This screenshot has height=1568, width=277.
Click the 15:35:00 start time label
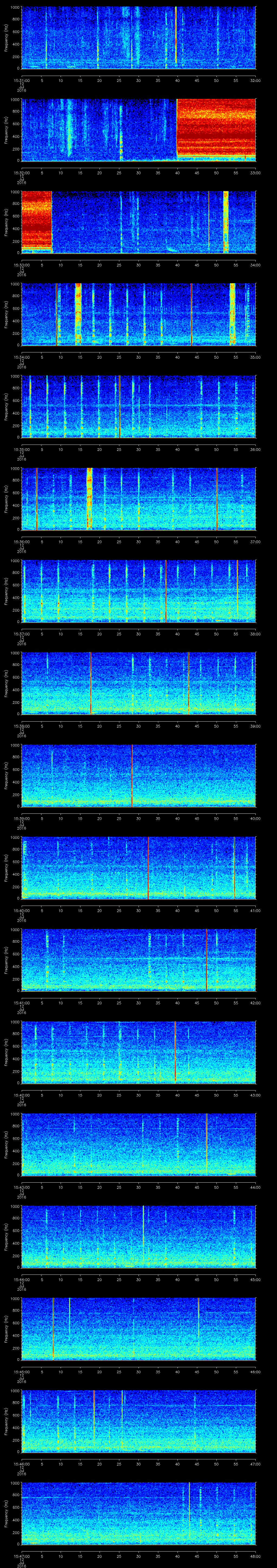pyautogui.click(x=22, y=449)
